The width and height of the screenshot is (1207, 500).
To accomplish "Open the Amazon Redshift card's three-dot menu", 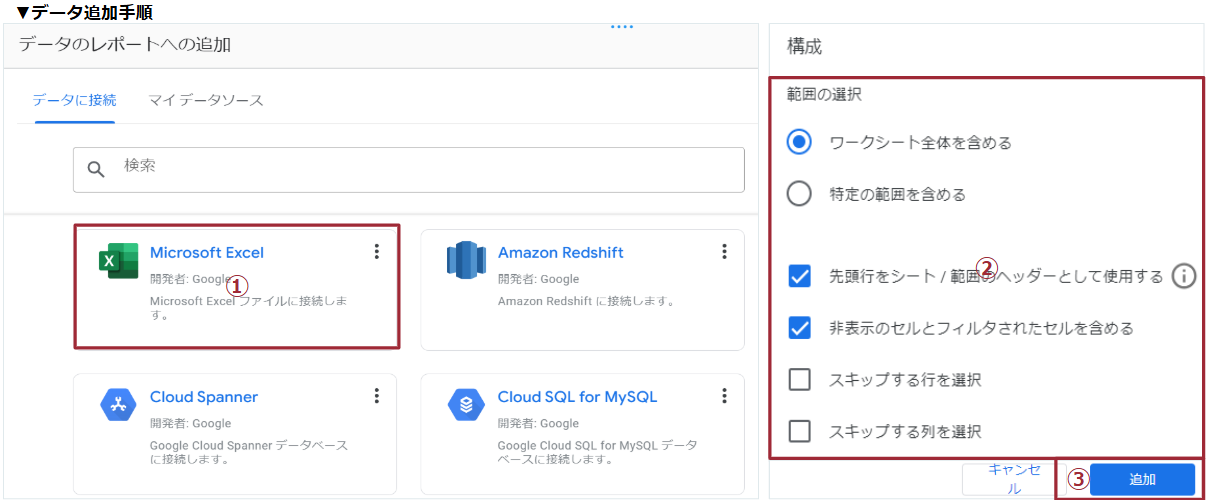I will [x=724, y=252].
